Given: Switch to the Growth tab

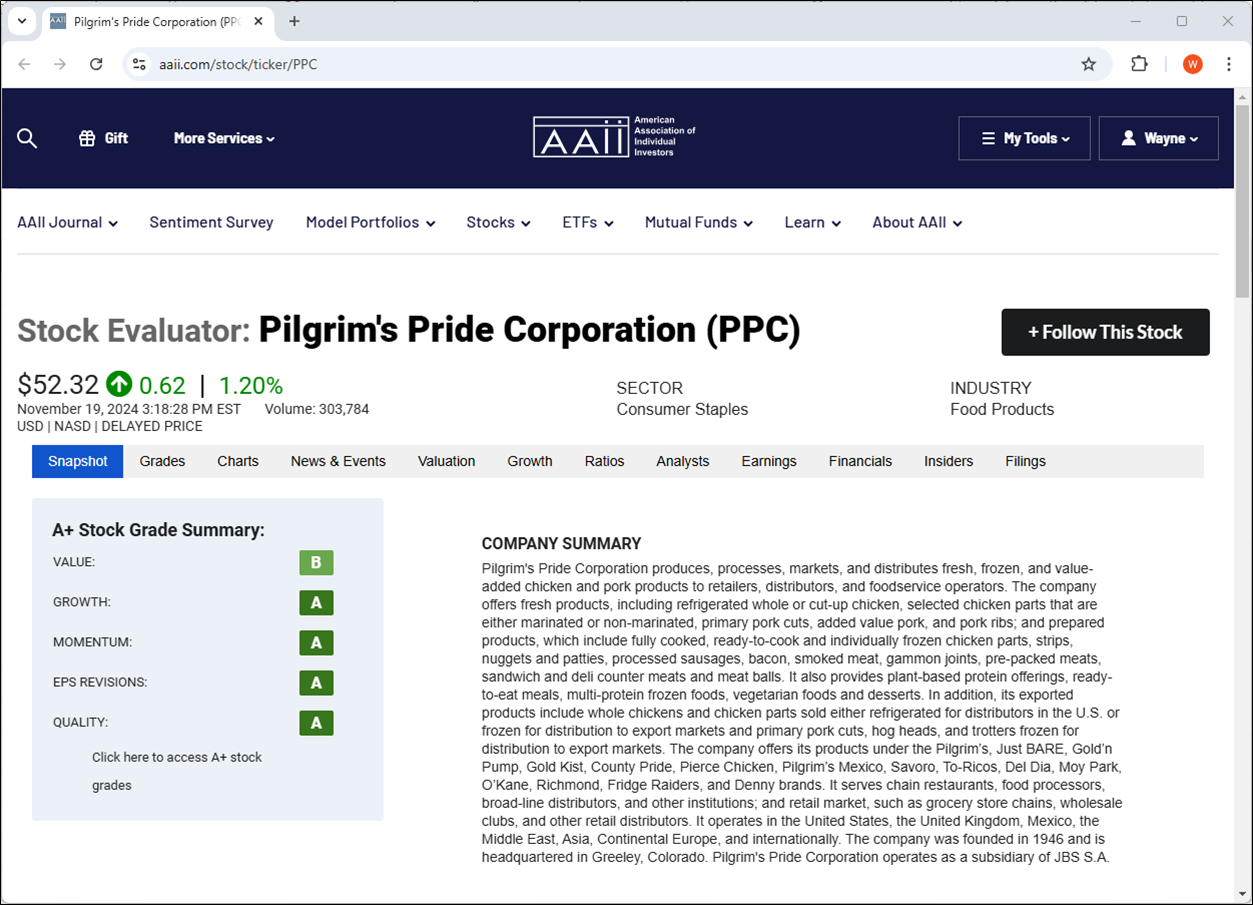Looking at the screenshot, I should [530, 461].
